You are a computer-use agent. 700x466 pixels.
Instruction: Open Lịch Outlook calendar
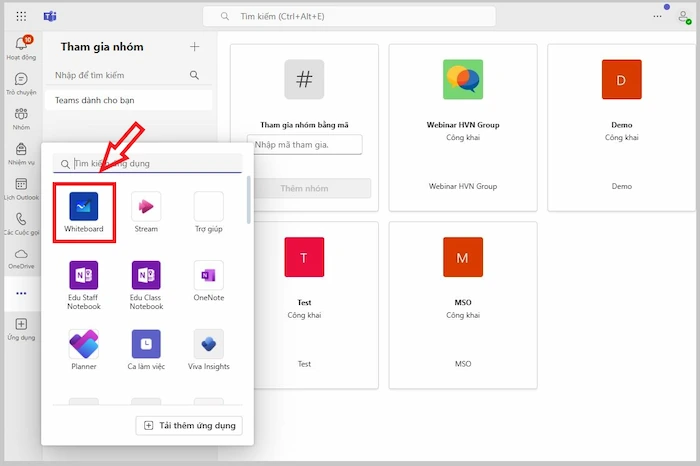coord(21,189)
